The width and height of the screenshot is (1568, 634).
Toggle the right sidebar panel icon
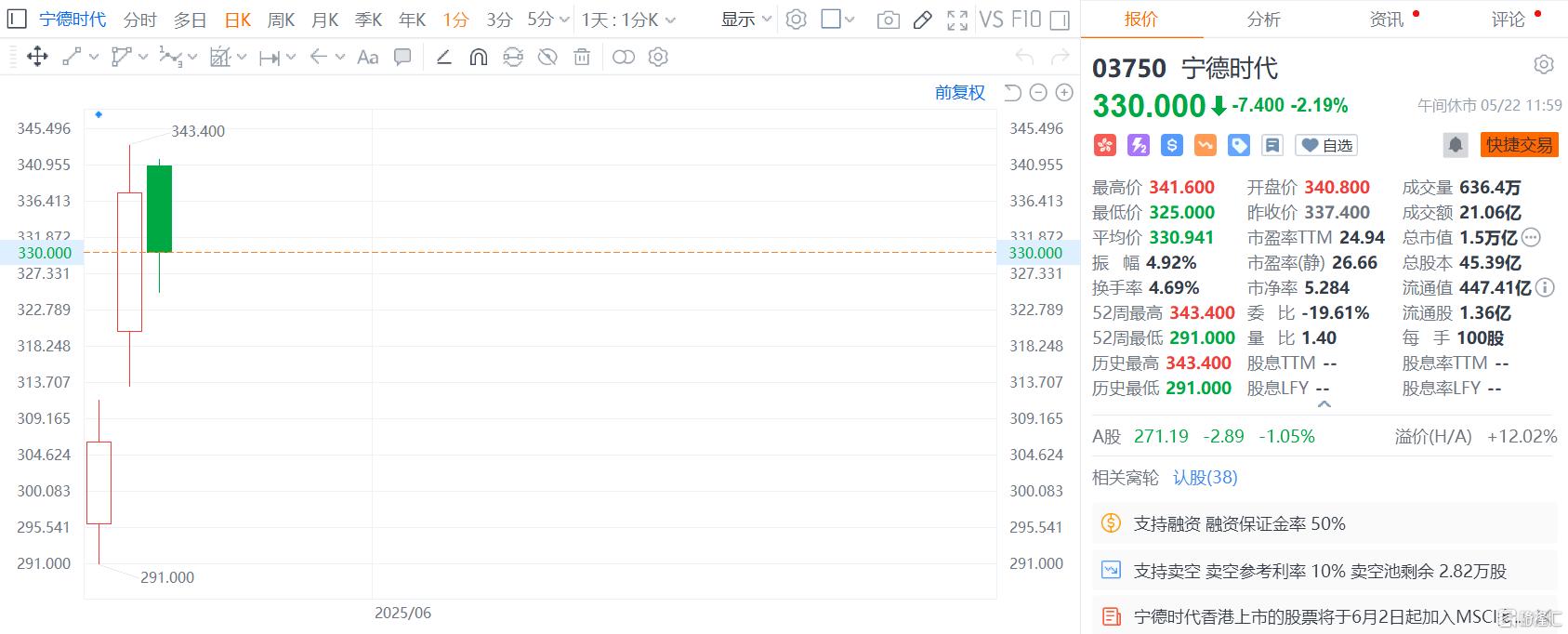pyautogui.click(x=1061, y=20)
